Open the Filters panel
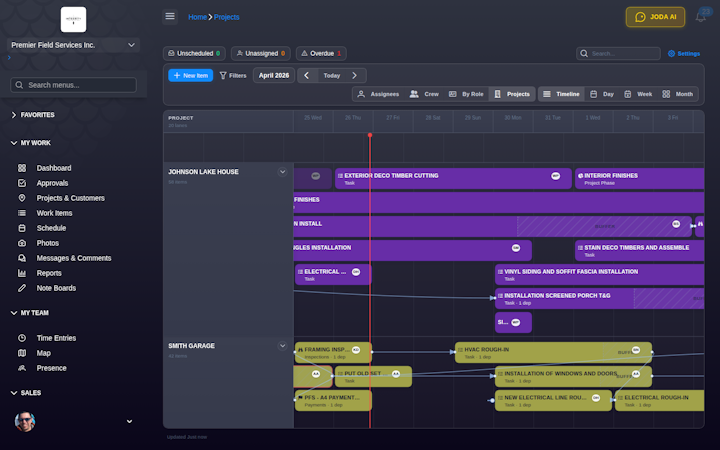This screenshot has height=450, width=720. coord(233,75)
